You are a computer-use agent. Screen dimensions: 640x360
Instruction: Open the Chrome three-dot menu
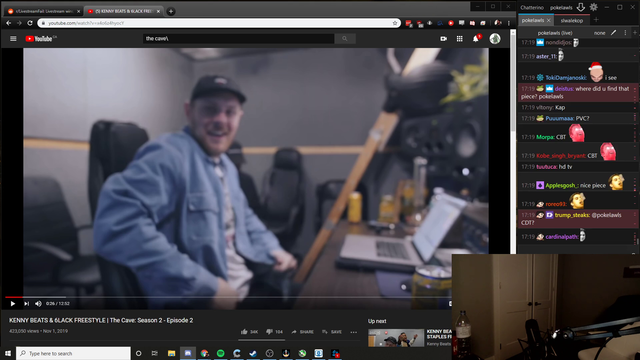click(509, 23)
